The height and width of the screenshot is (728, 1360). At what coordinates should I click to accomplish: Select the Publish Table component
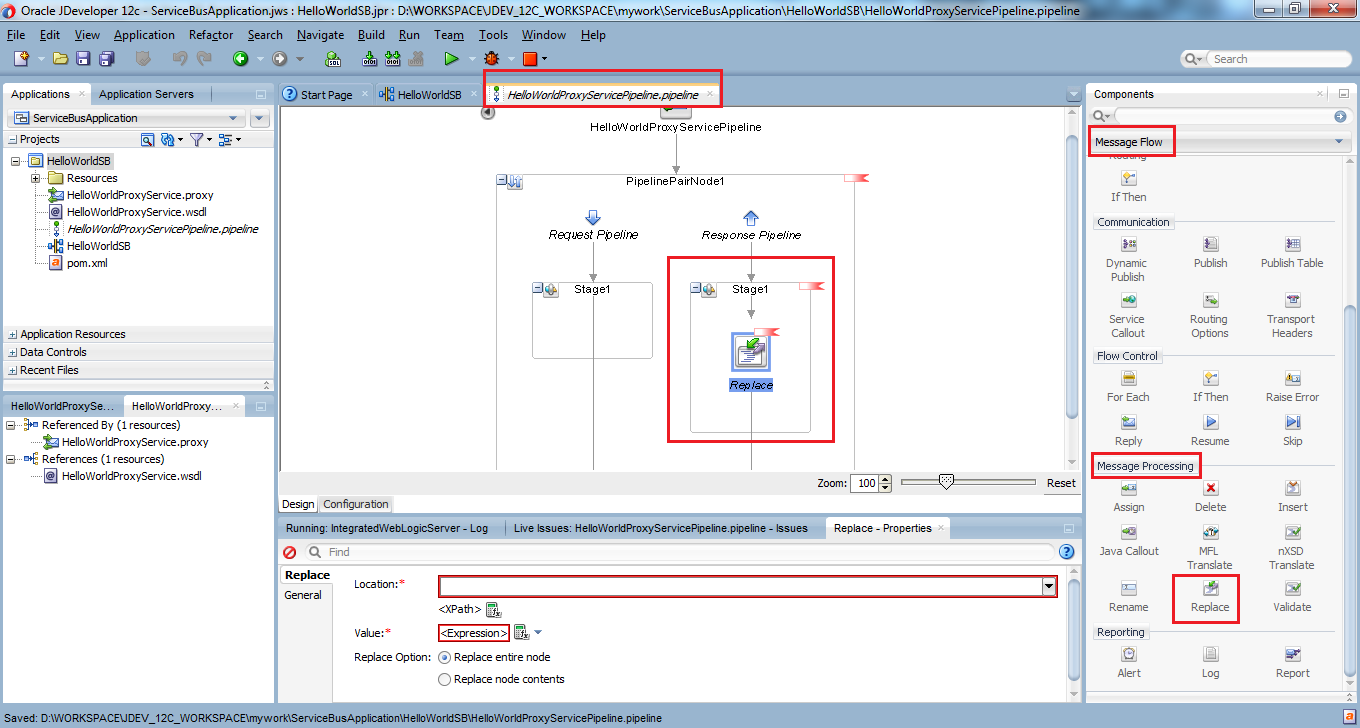coord(1292,252)
